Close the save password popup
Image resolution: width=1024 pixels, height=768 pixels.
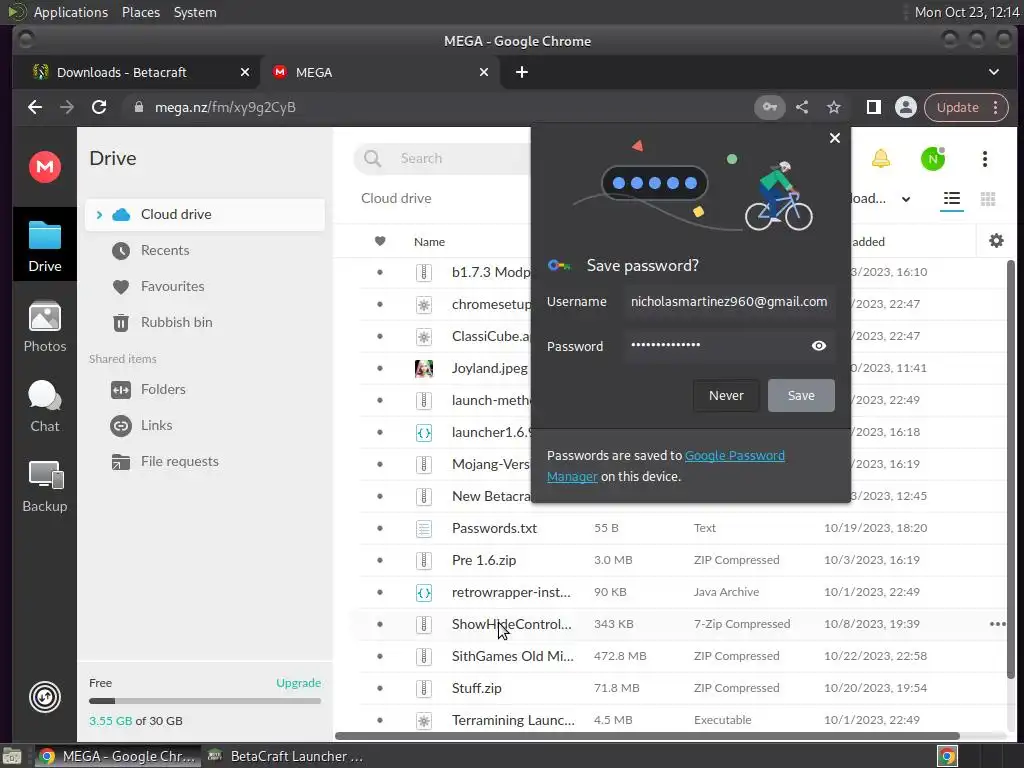tap(835, 138)
